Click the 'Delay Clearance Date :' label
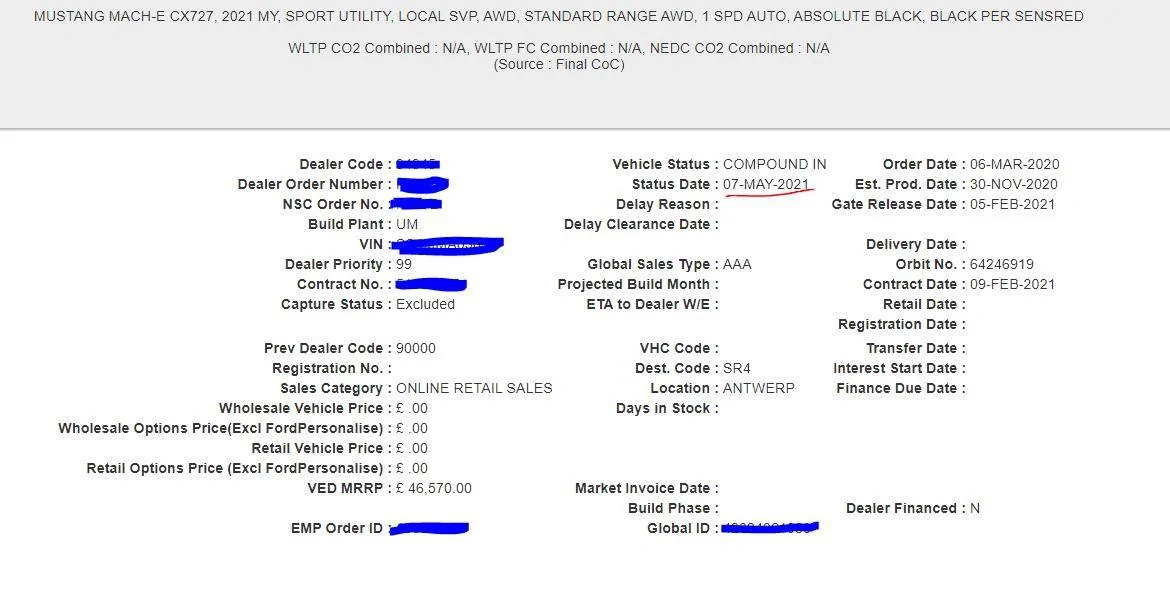 point(642,225)
